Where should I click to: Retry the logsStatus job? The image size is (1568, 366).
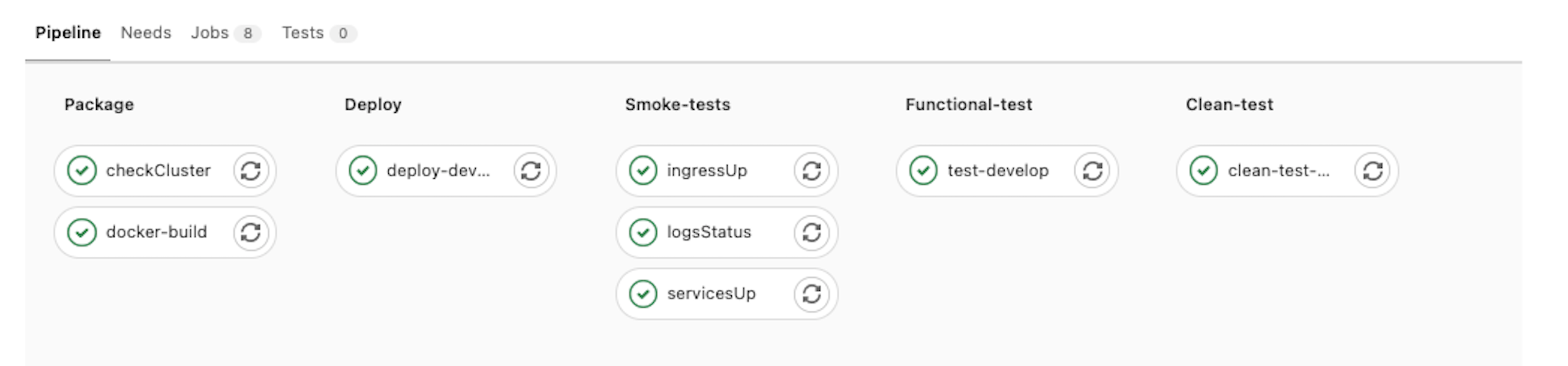pos(812,232)
